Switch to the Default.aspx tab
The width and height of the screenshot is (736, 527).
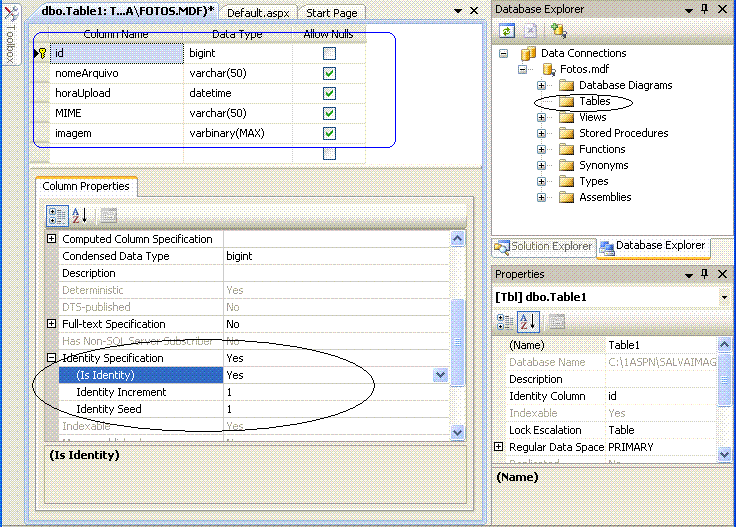coord(257,13)
